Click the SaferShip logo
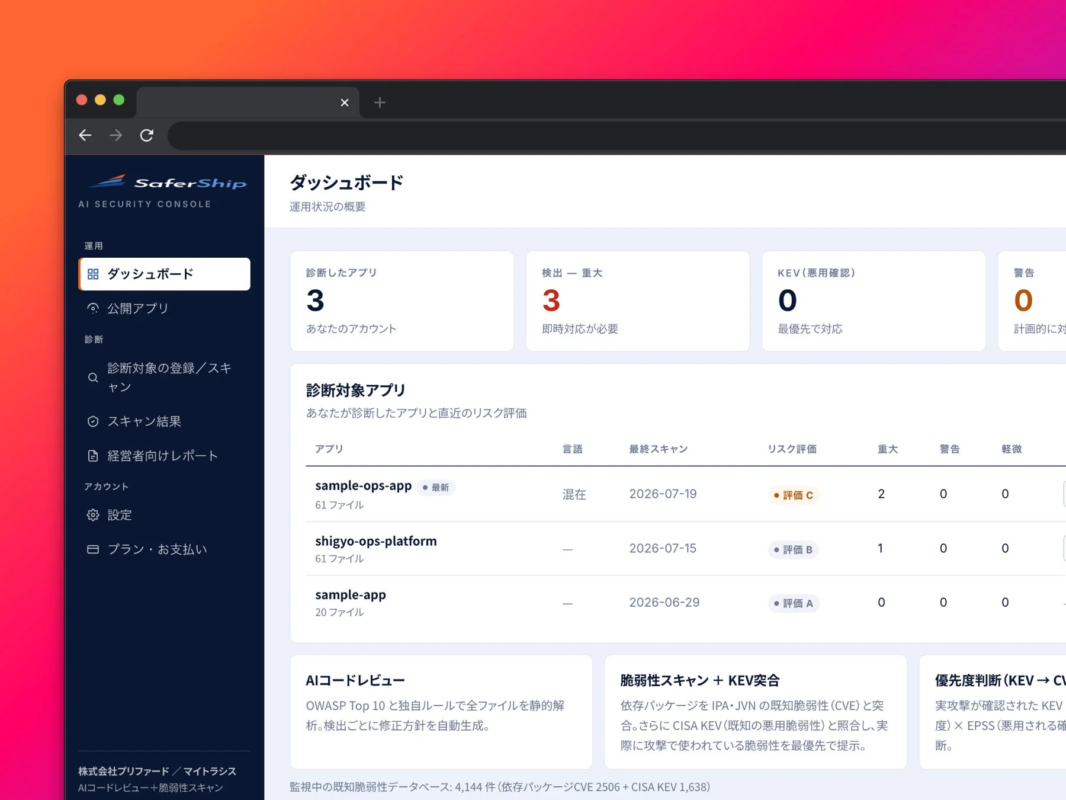 tap(168, 182)
